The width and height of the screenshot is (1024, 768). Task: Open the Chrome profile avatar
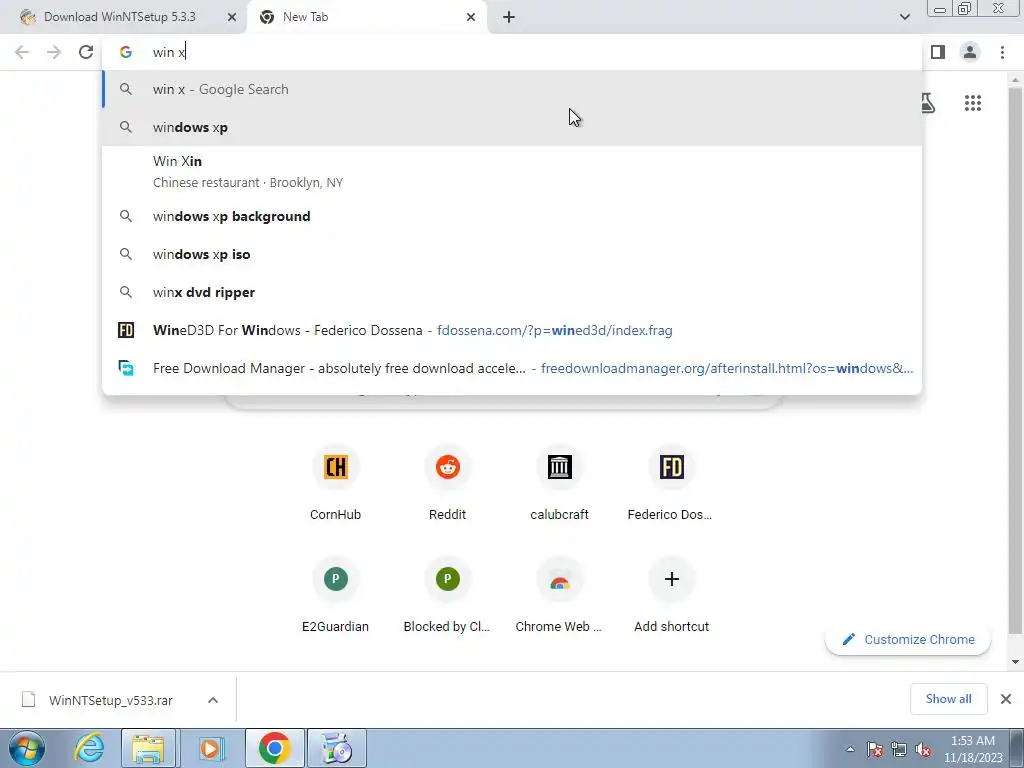pos(970,52)
